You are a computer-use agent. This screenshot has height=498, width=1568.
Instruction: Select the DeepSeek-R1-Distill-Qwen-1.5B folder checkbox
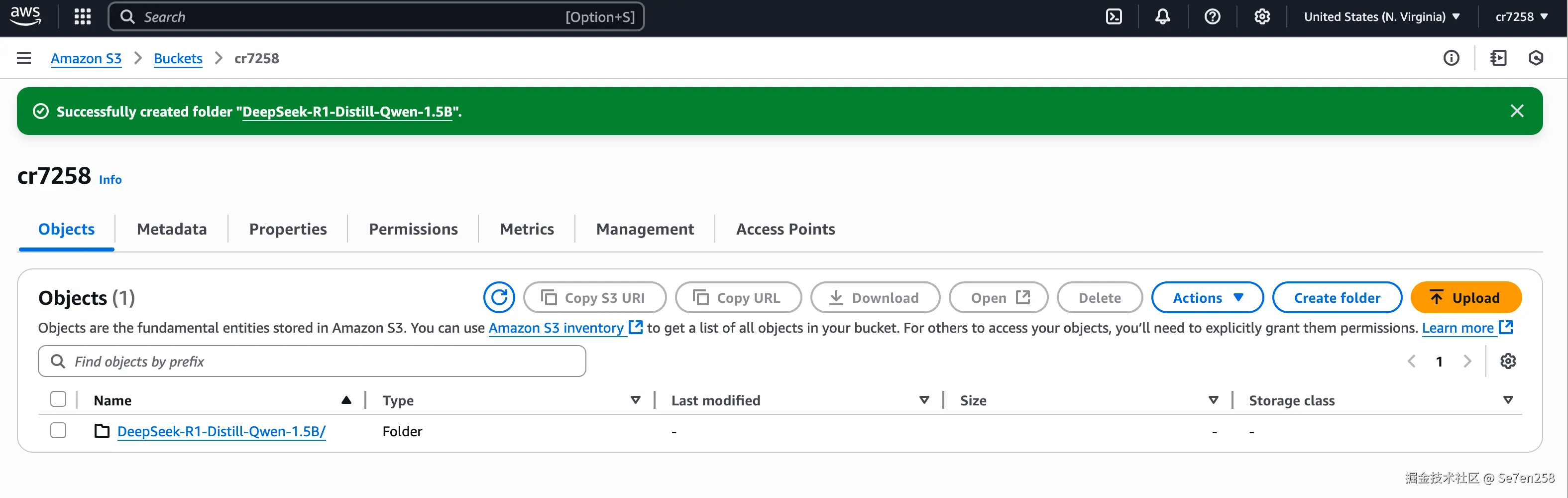58,431
